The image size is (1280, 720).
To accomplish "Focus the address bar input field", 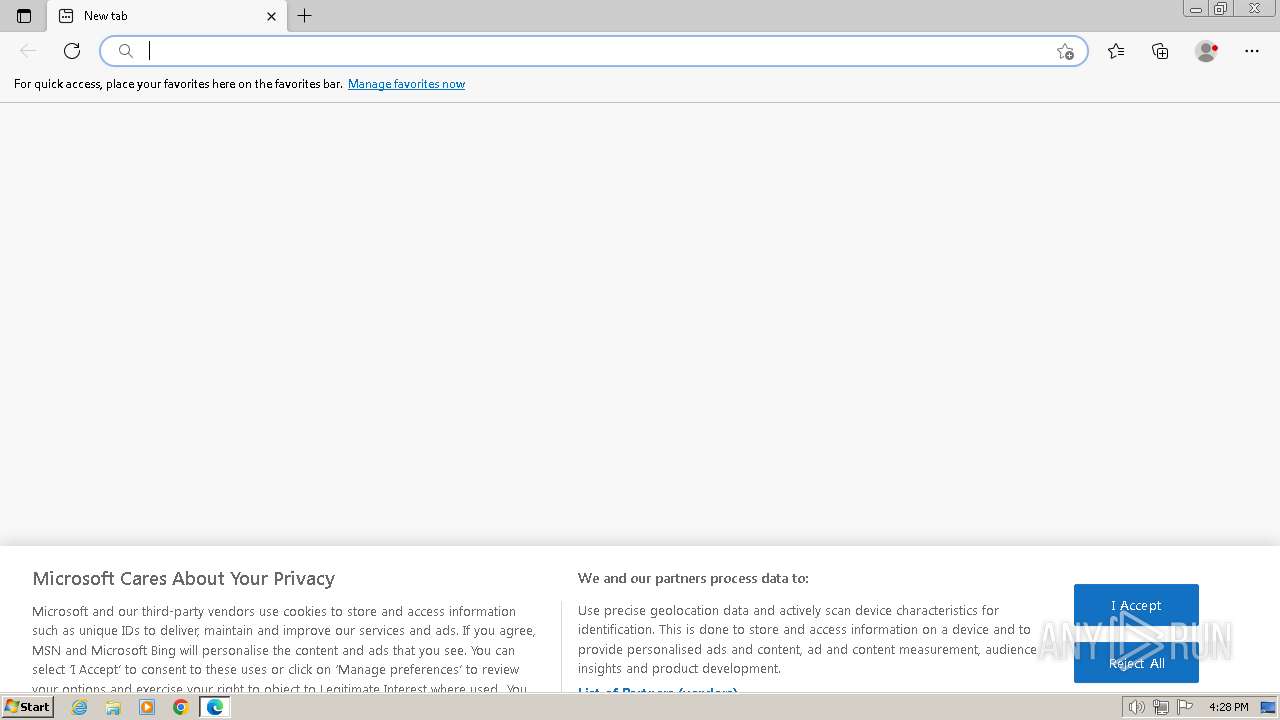I will 594,51.
